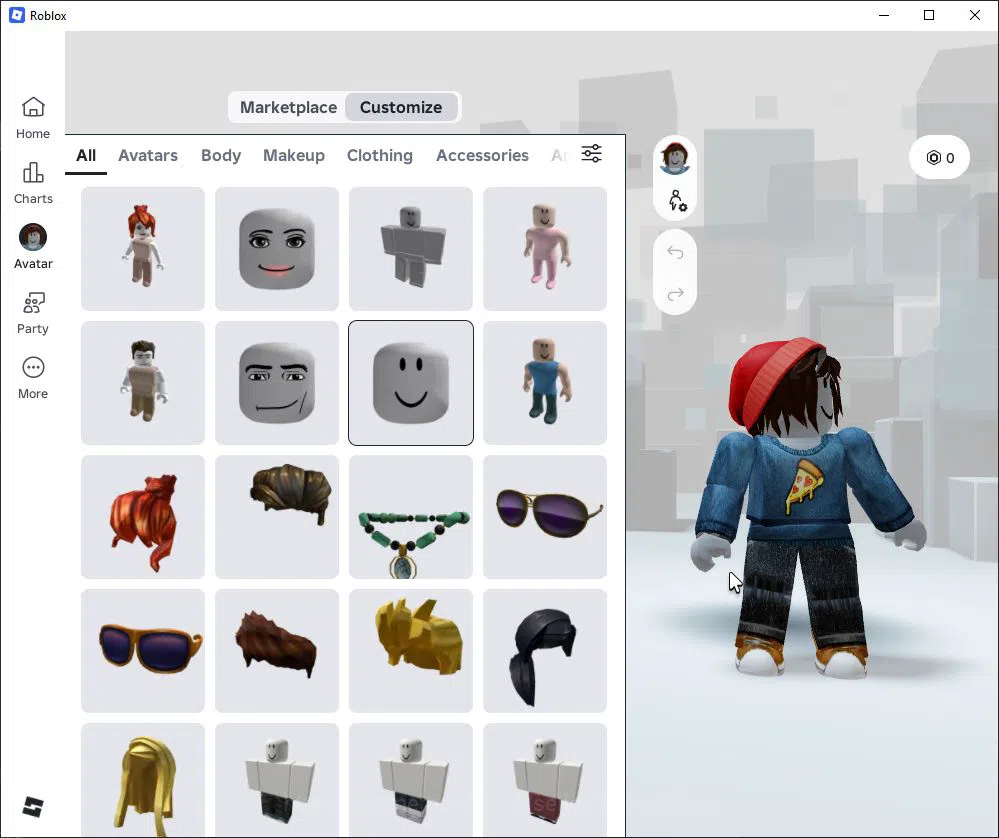Open avatar body settings icon

pos(677,201)
